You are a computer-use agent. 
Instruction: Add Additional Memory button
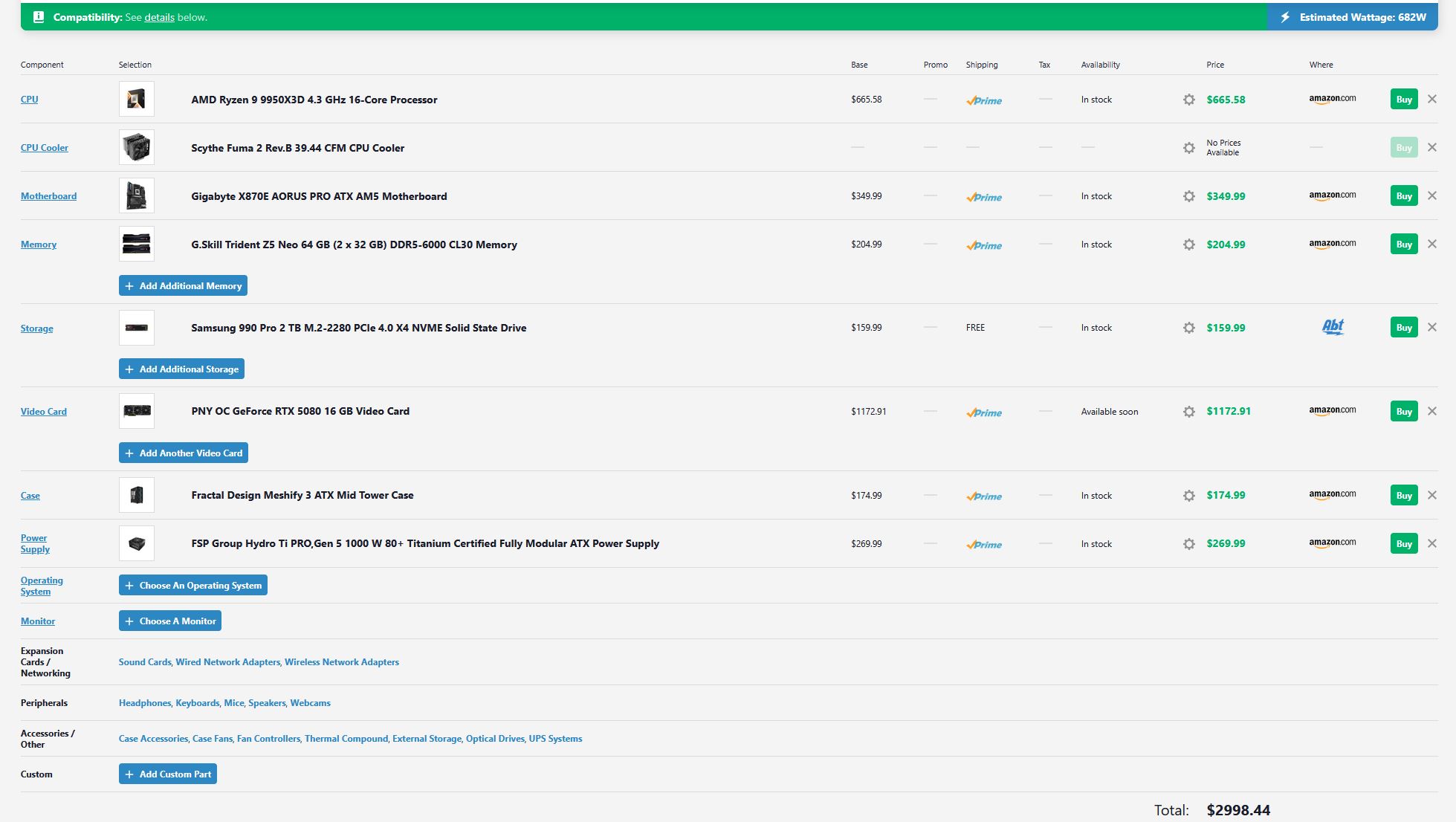183,285
